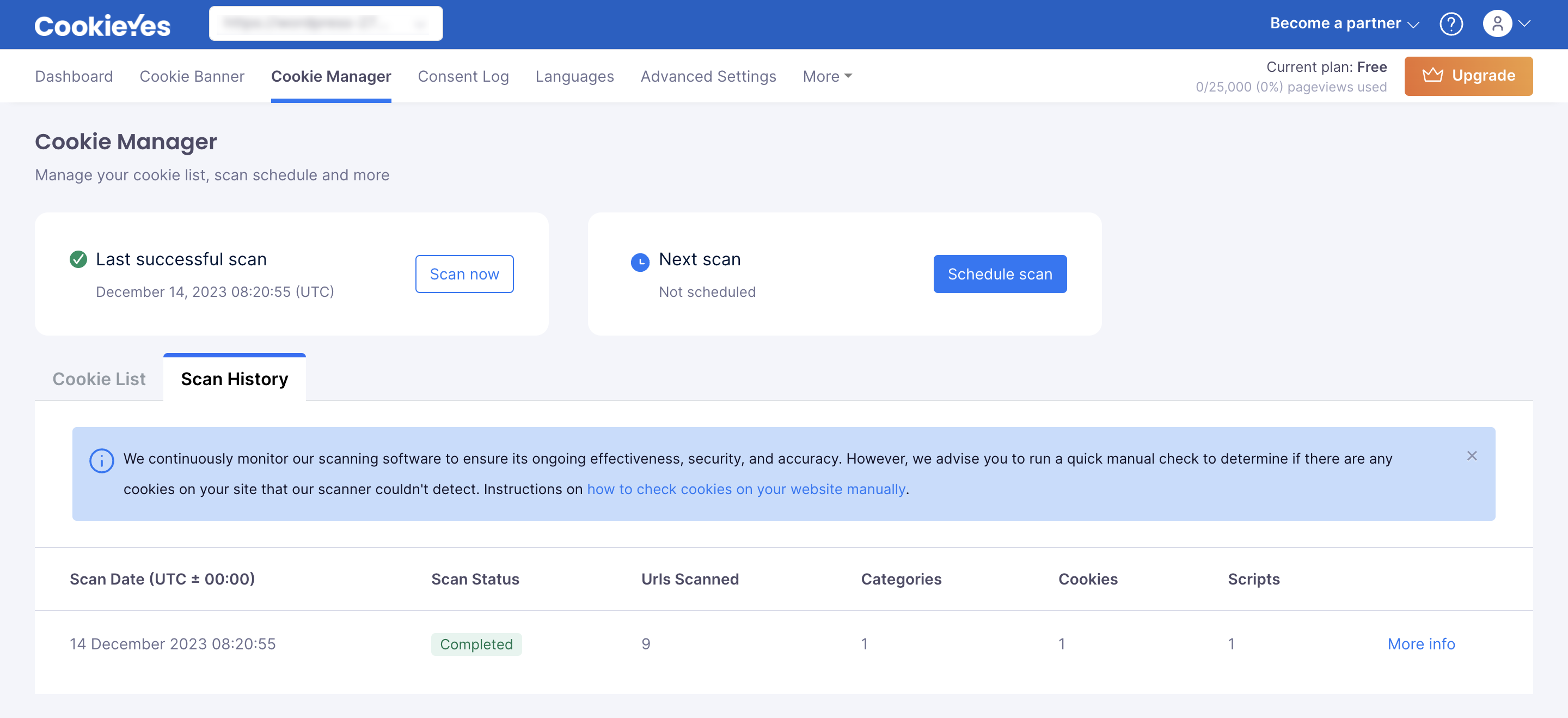
Task: Open the account menu chevron
Action: (1524, 24)
